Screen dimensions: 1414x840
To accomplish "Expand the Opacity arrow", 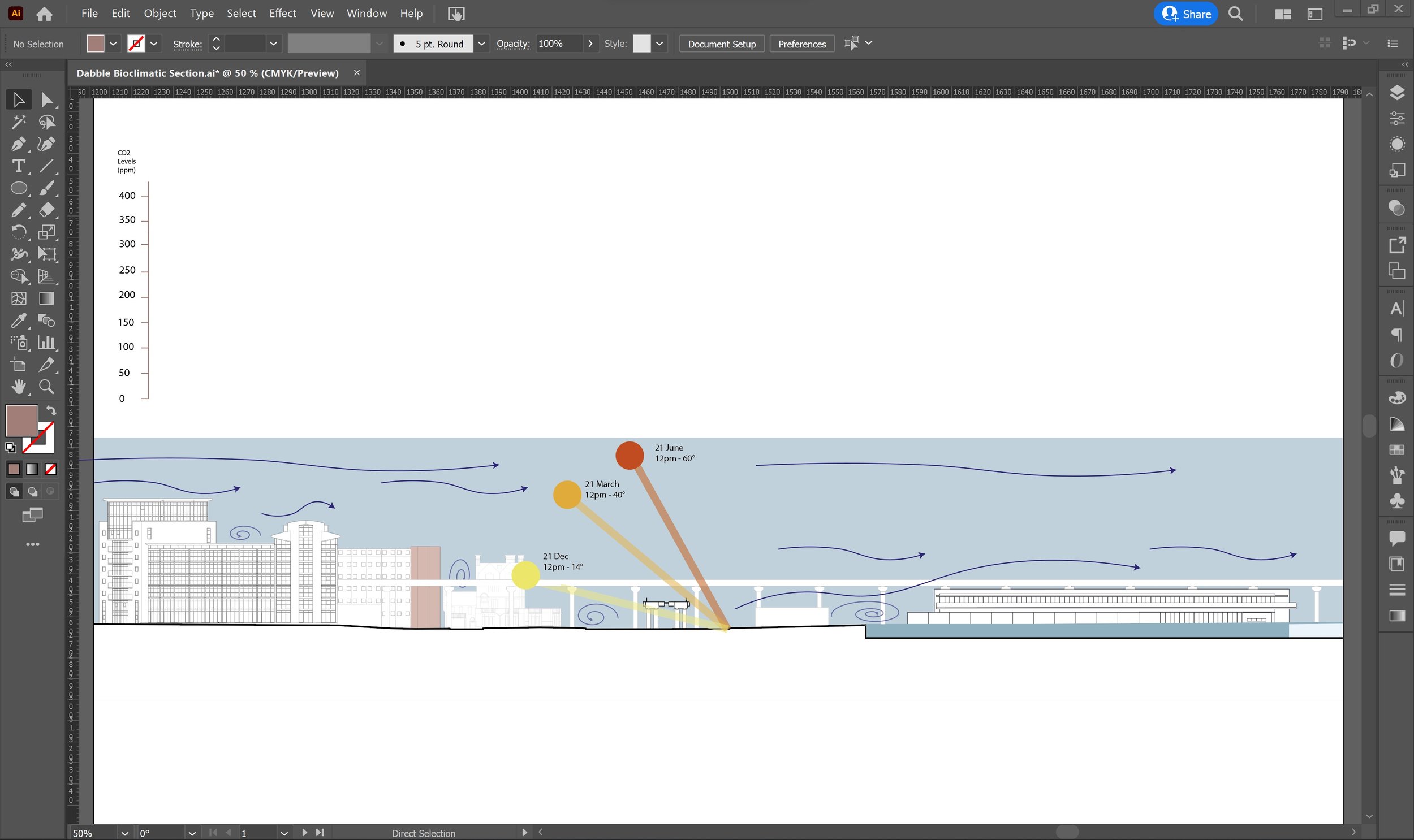I will click(590, 44).
